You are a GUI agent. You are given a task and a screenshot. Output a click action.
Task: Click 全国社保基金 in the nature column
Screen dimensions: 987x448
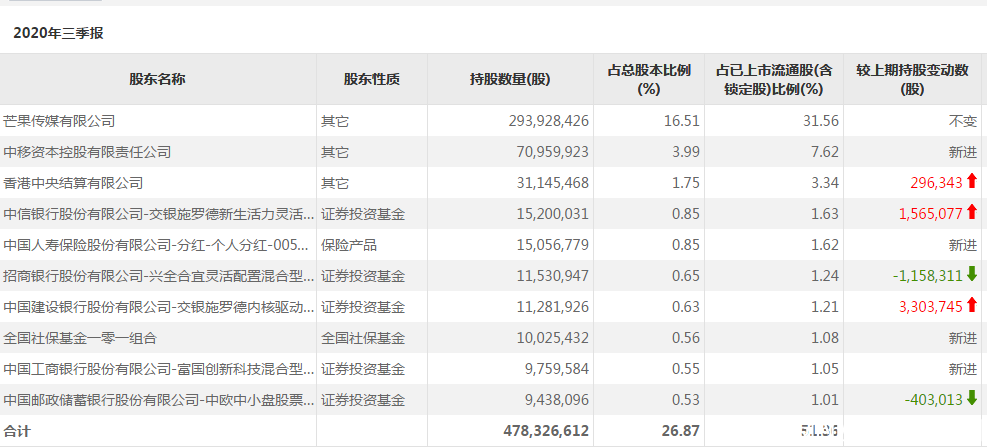(x=363, y=338)
